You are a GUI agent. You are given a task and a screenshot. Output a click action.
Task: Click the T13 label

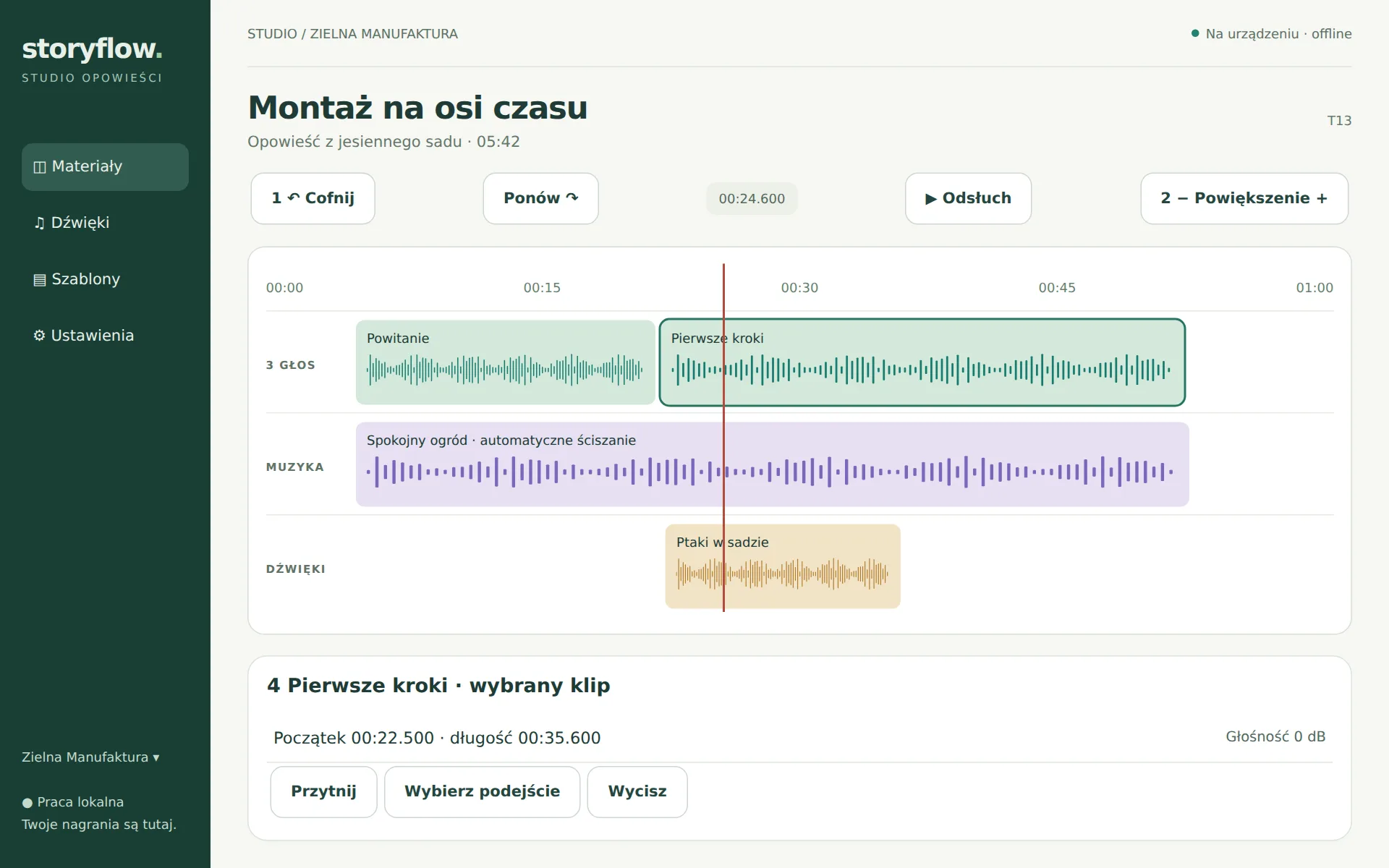[1339, 121]
